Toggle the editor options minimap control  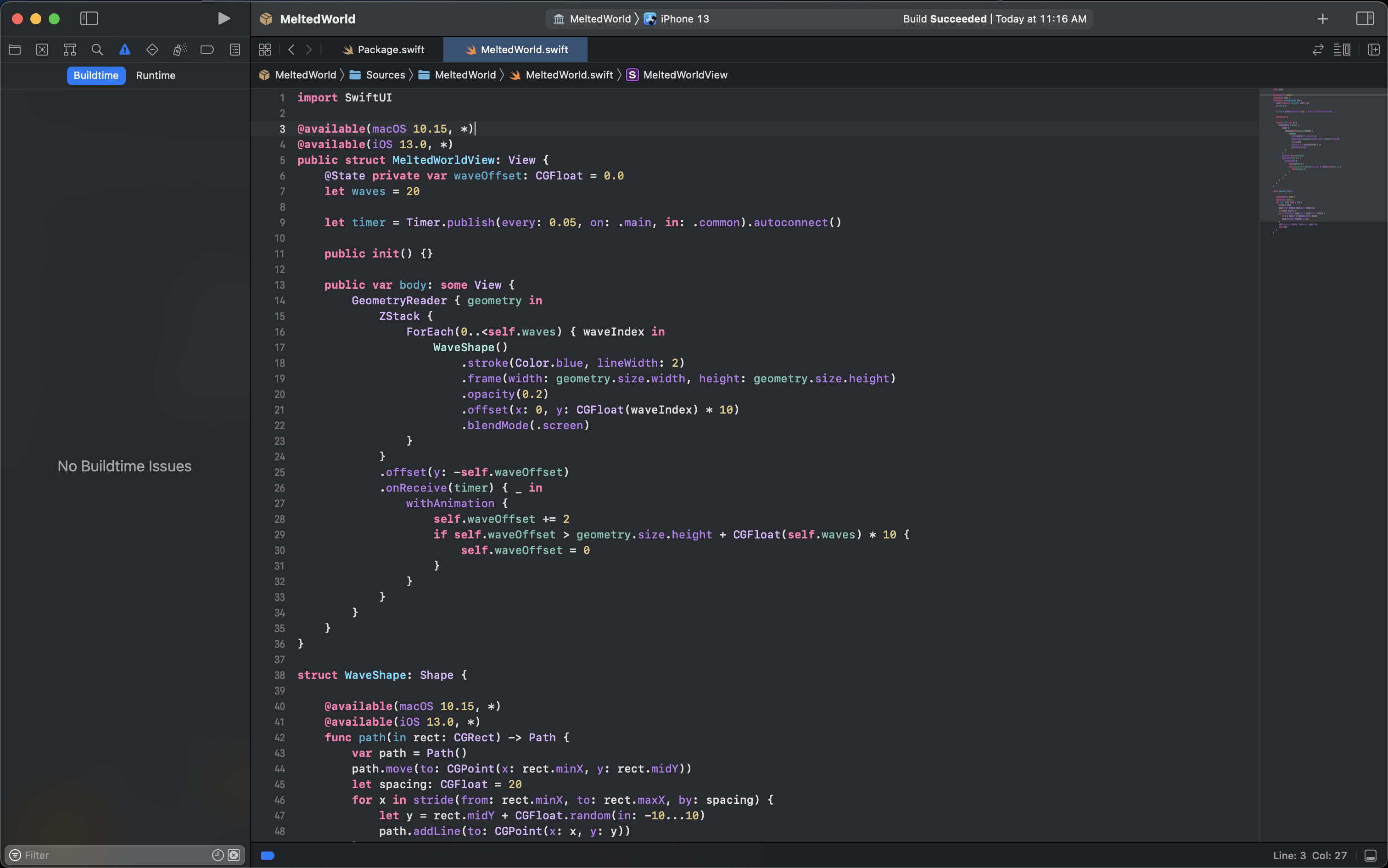click(1343, 50)
